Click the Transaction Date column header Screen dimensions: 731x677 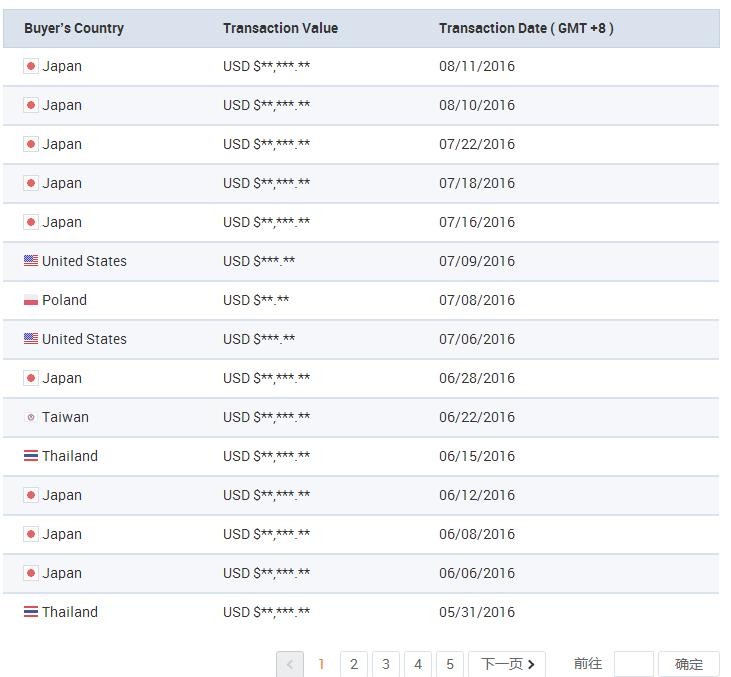[x=526, y=28]
